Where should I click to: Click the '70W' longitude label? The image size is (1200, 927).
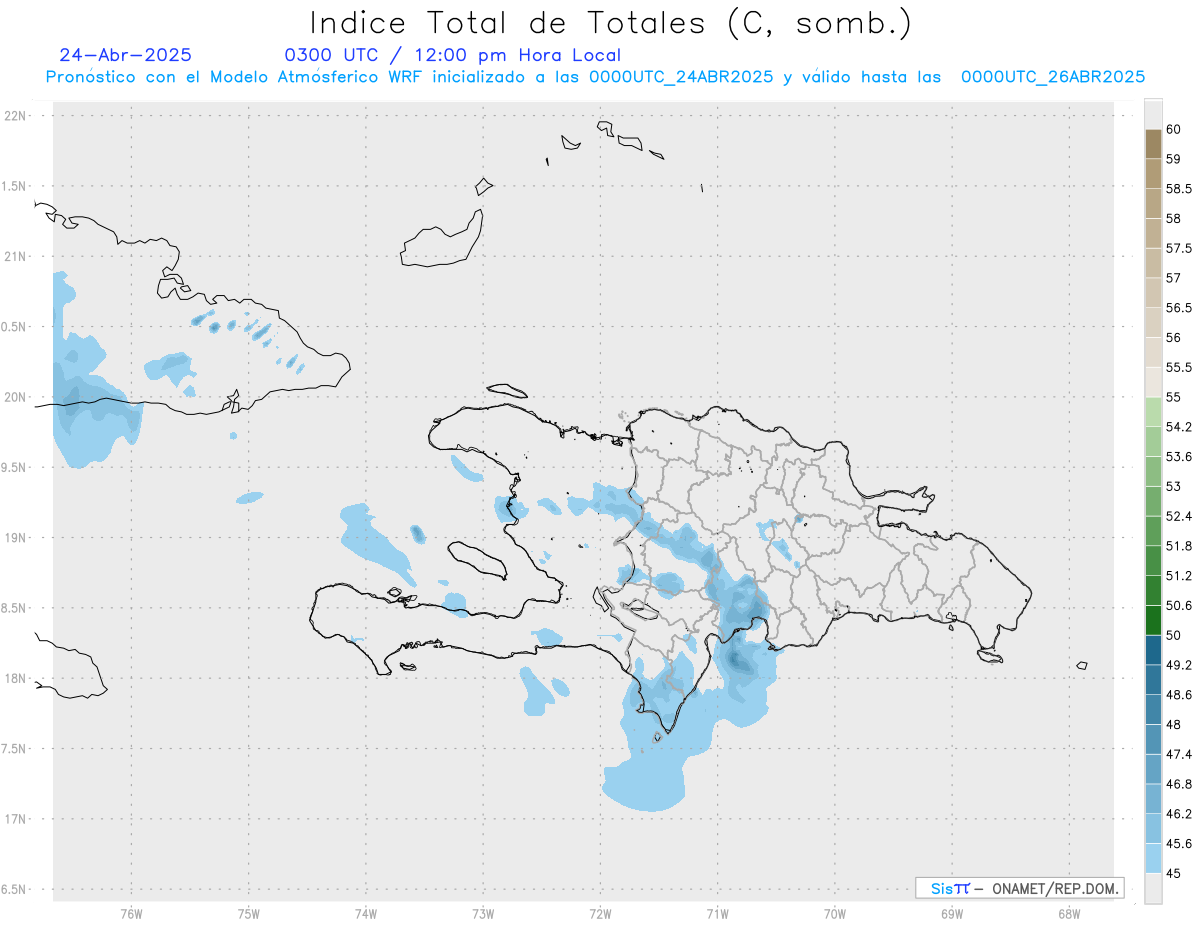[x=834, y=914]
